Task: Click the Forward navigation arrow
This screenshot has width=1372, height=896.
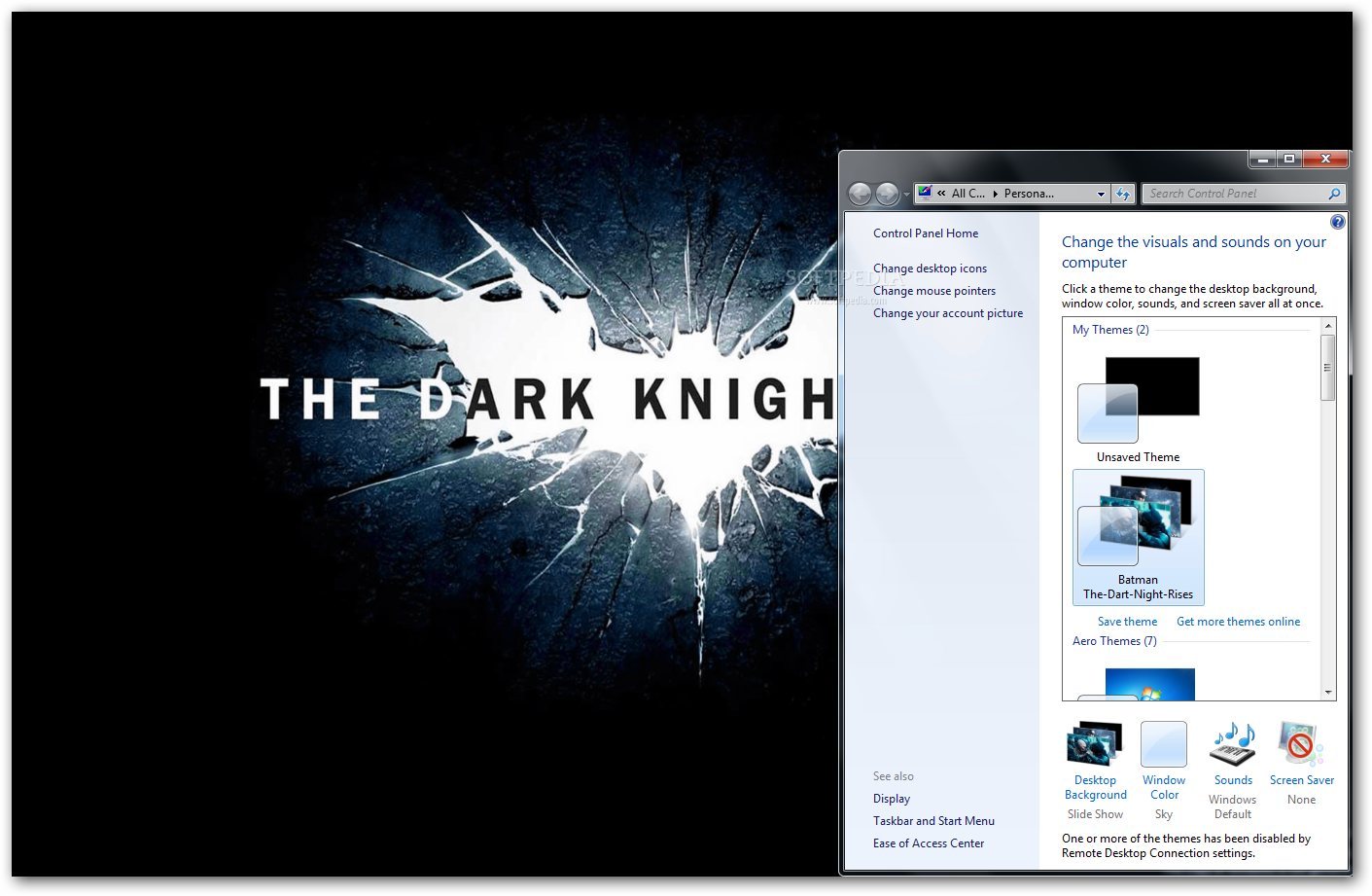Action: [887, 194]
